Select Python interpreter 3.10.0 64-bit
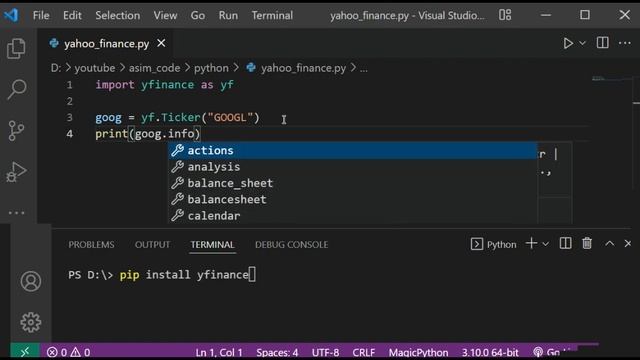Image resolution: width=640 pixels, height=360 pixels. pos(490,352)
